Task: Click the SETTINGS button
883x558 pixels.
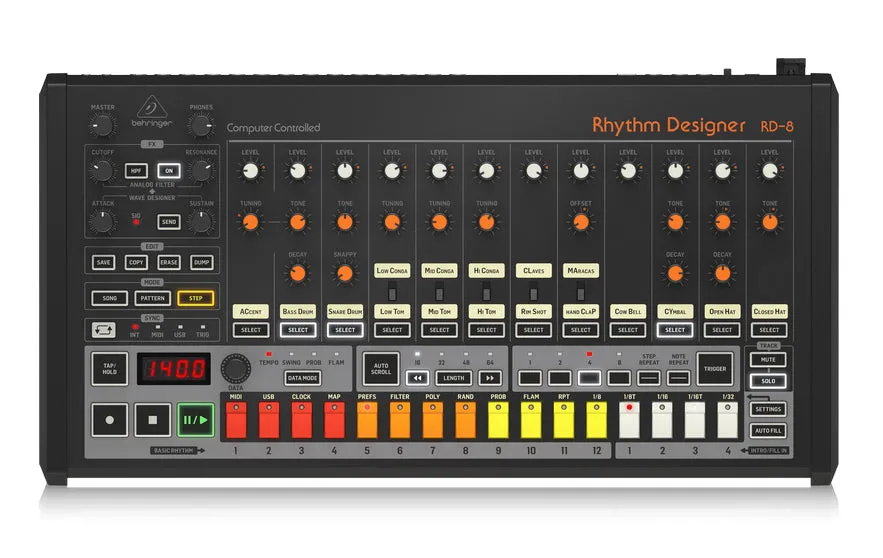Action: pyautogui.click(x=768, y=409)
